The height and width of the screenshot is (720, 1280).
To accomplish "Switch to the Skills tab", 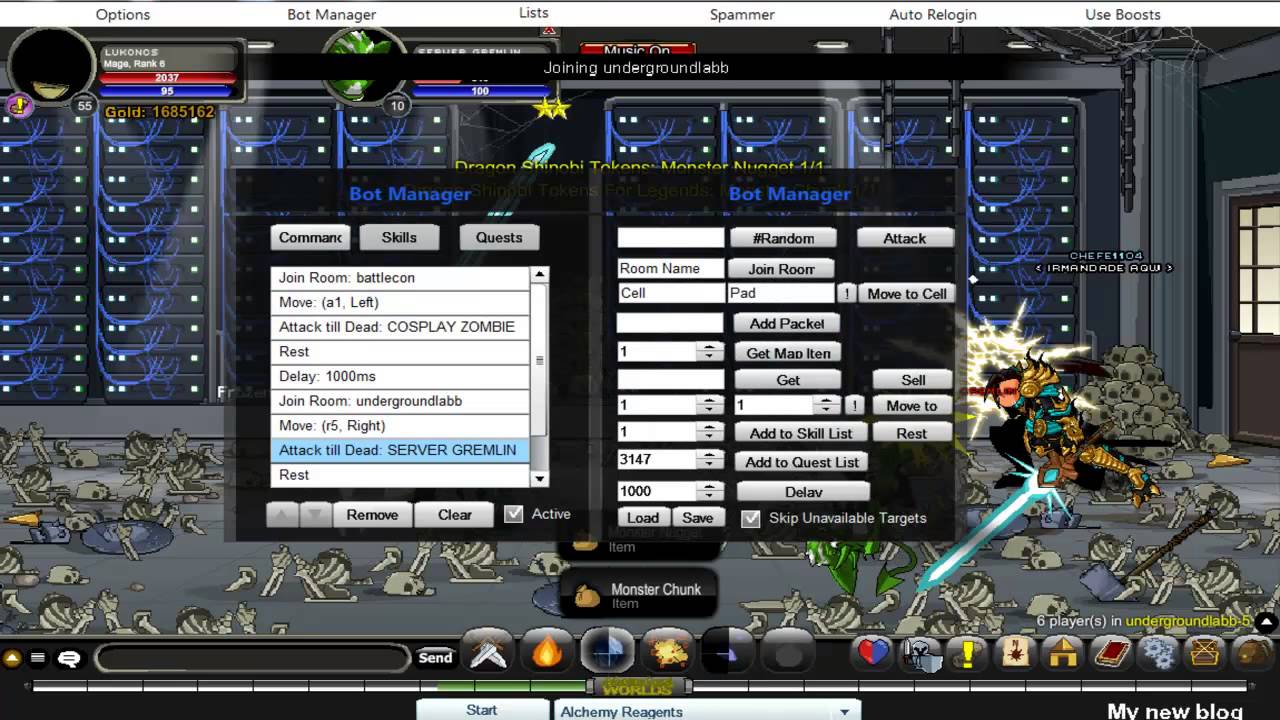I will click(x=399, y=237).
